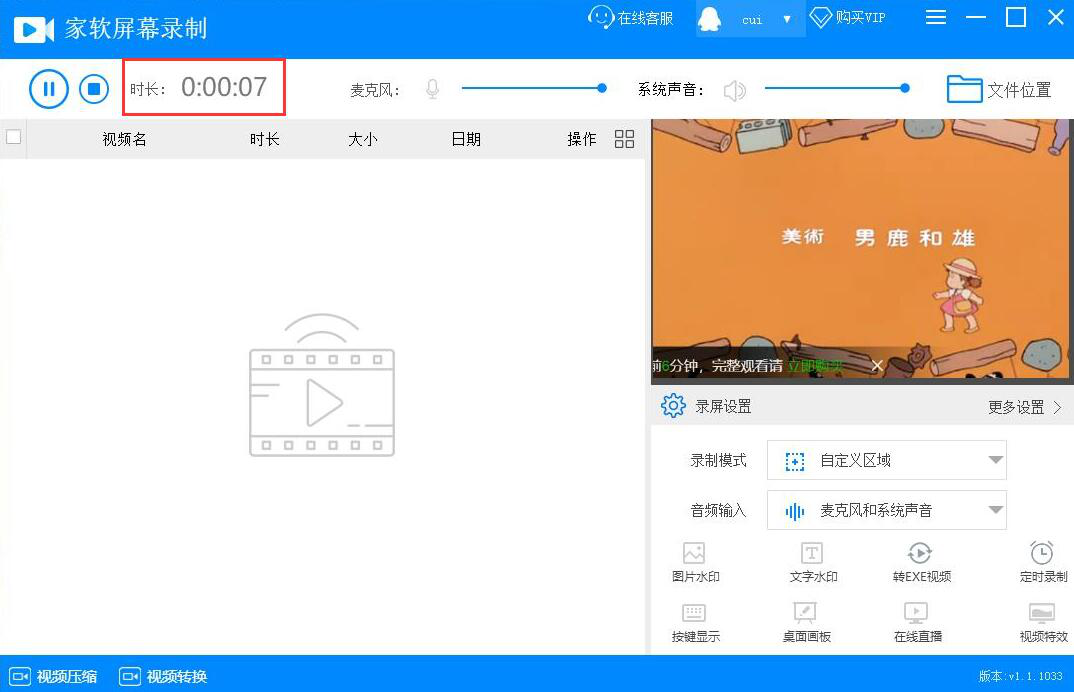The width and height of the screenshot is (1074, 692).
Task: Click the cui user avatar
Action: click(710, 19)
